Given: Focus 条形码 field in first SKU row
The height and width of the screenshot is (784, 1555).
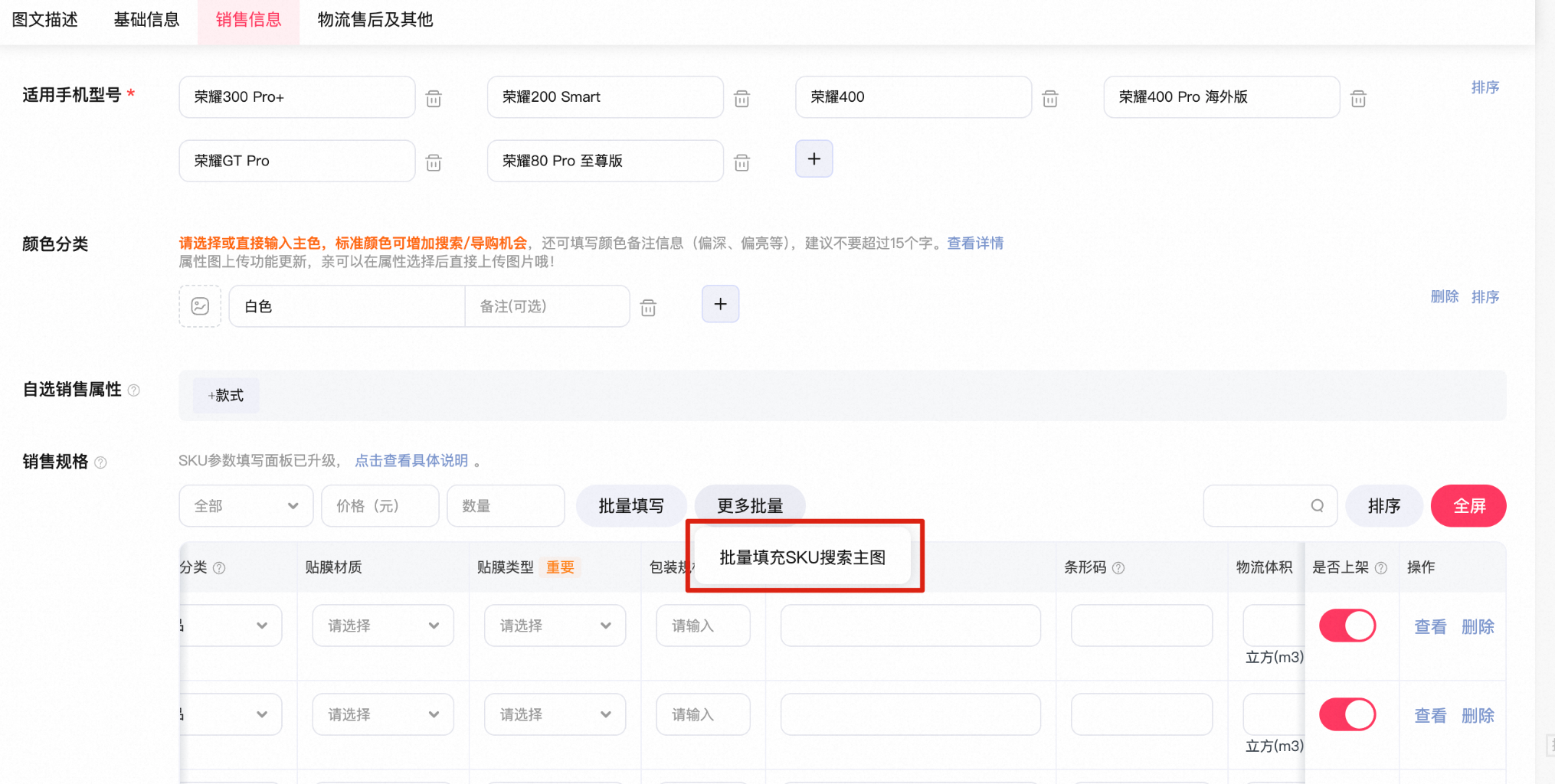Looking at the screenshot, I should (x=1141, y=626).
